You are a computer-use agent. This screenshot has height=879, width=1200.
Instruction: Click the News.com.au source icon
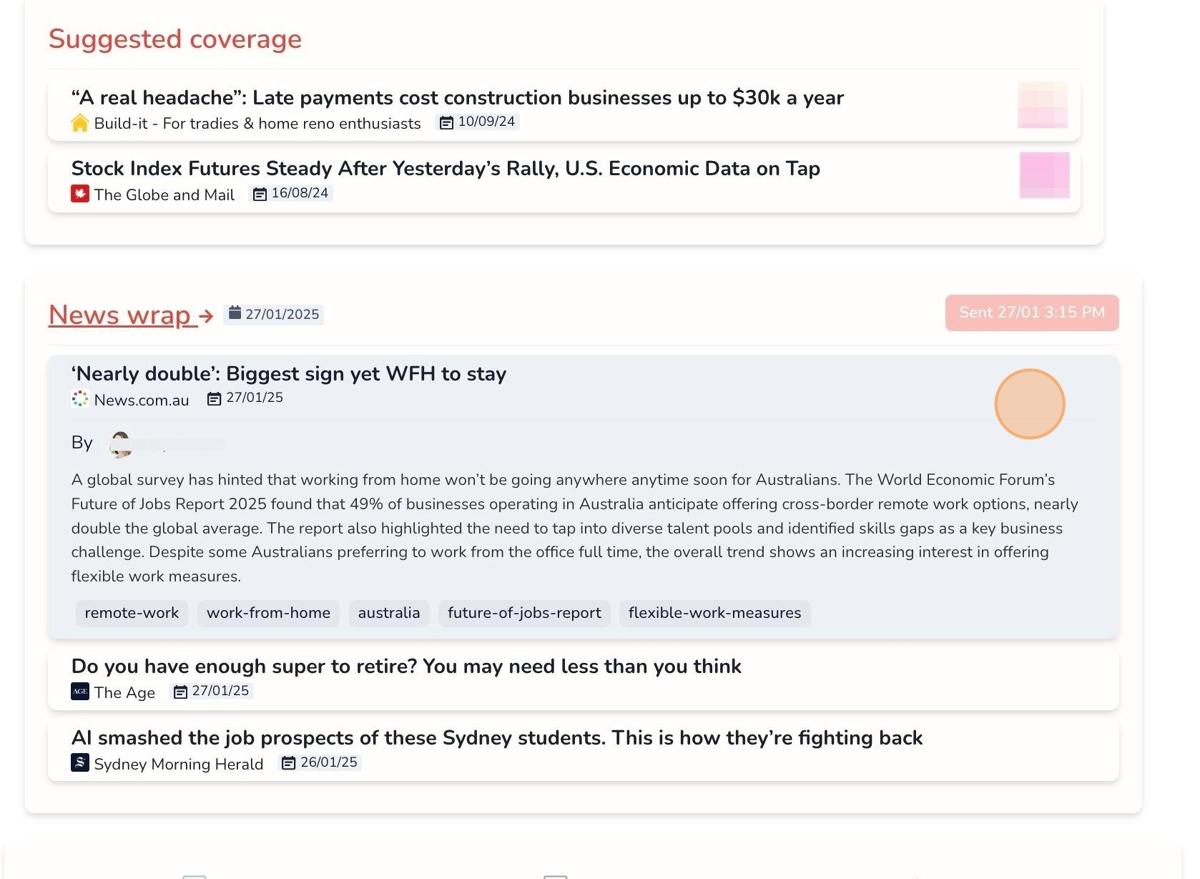pyautogui.click(x=80, y=399)
